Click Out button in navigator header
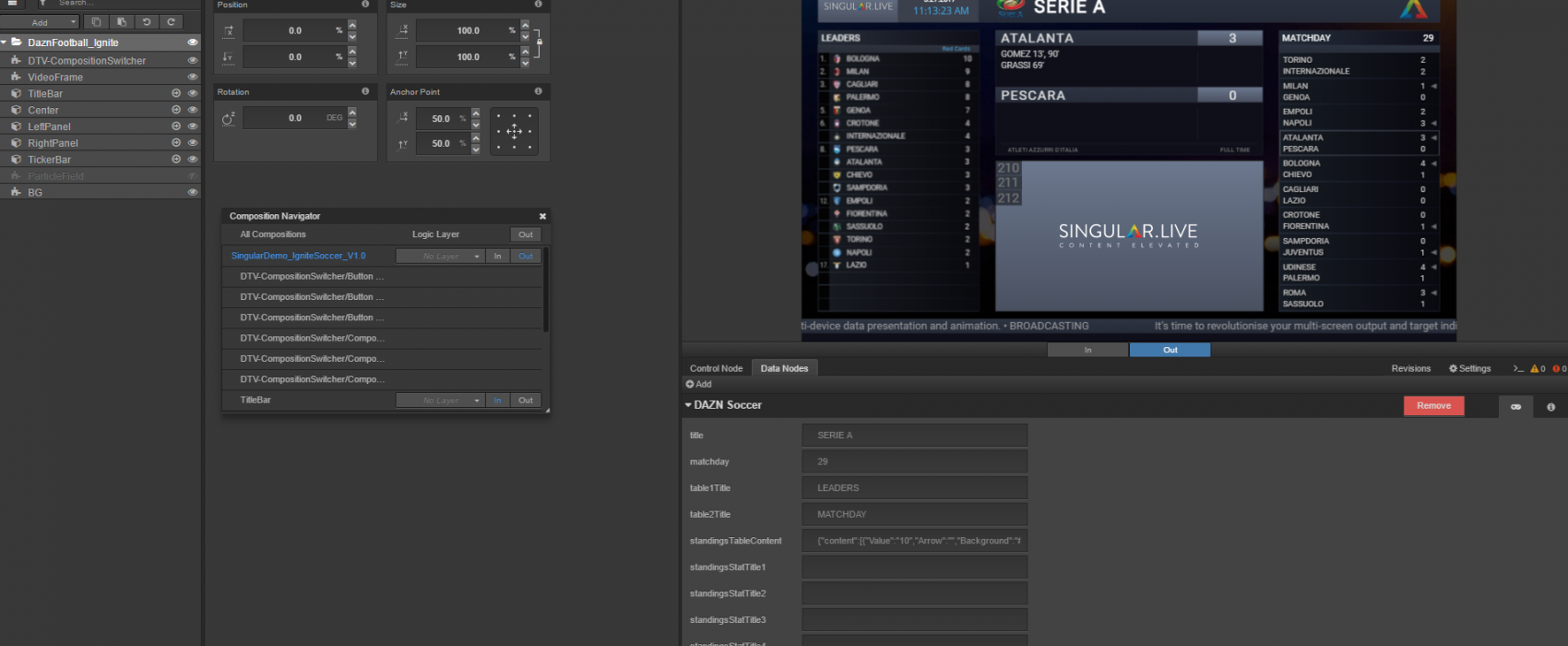The image size is (1568, 646). (x=526, y=234)
